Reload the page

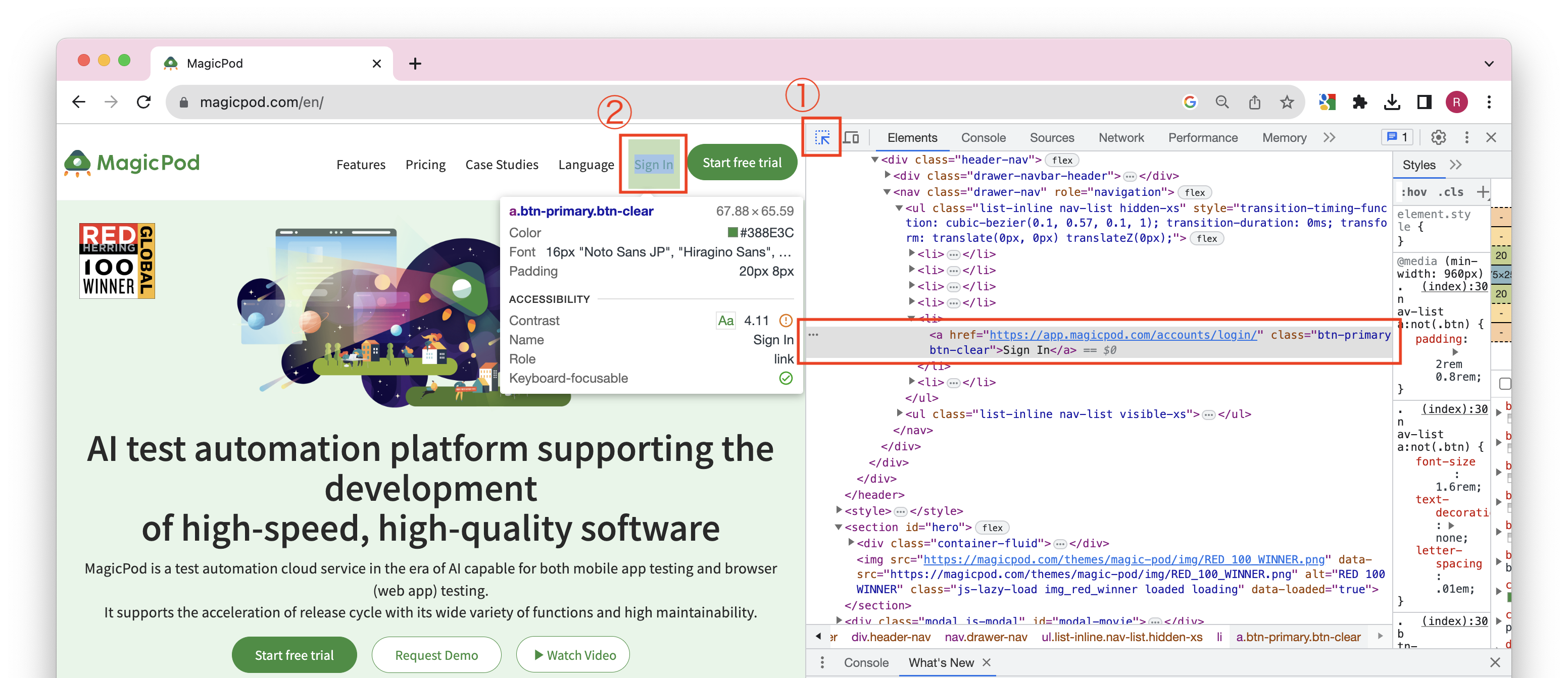click(x=143, y=102)
